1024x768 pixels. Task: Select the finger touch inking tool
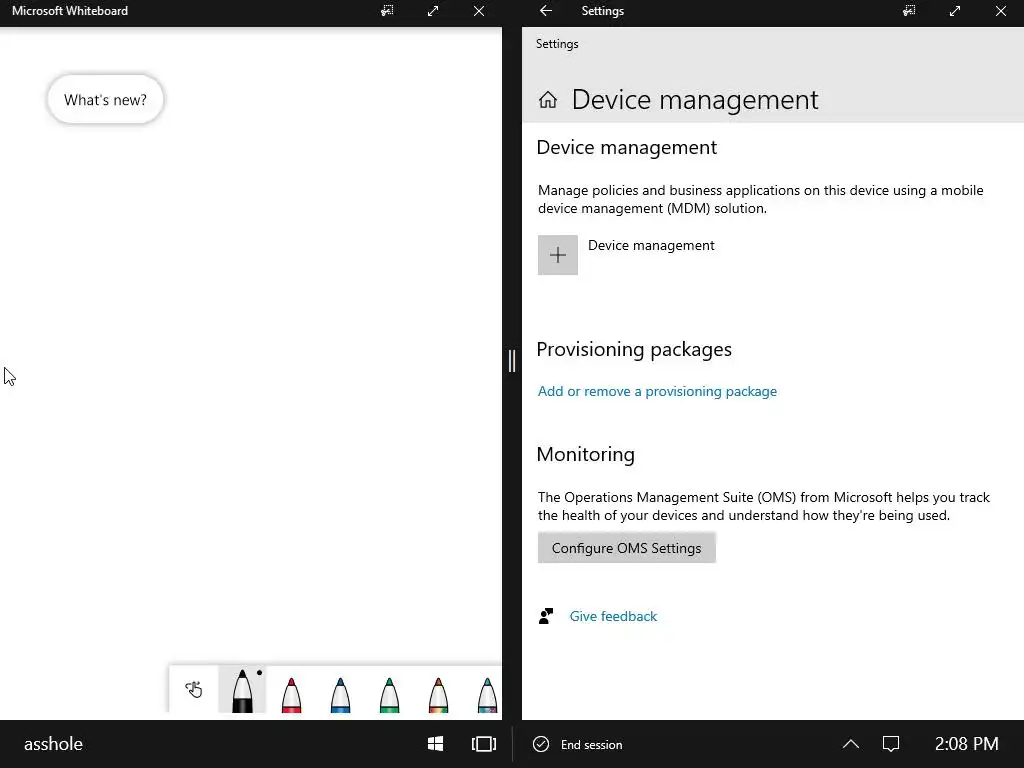193,689
